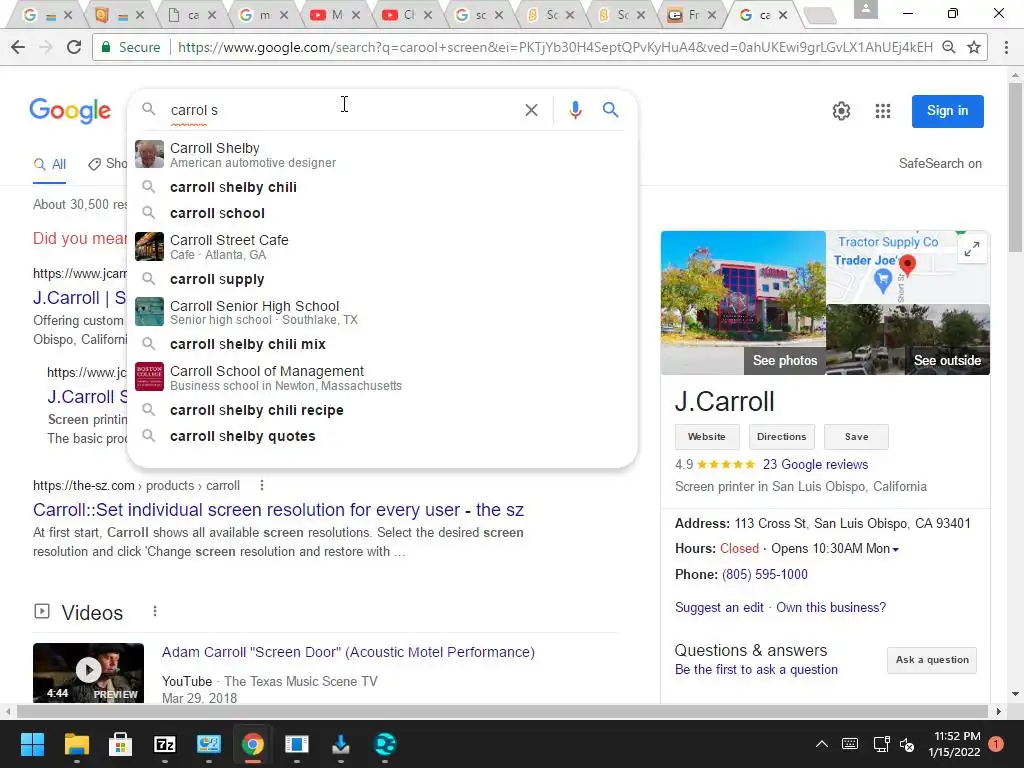1024x768 pixels.
Task: Select carroll supply suggestion
Action: pyautogui.click(x=382, y=280)
